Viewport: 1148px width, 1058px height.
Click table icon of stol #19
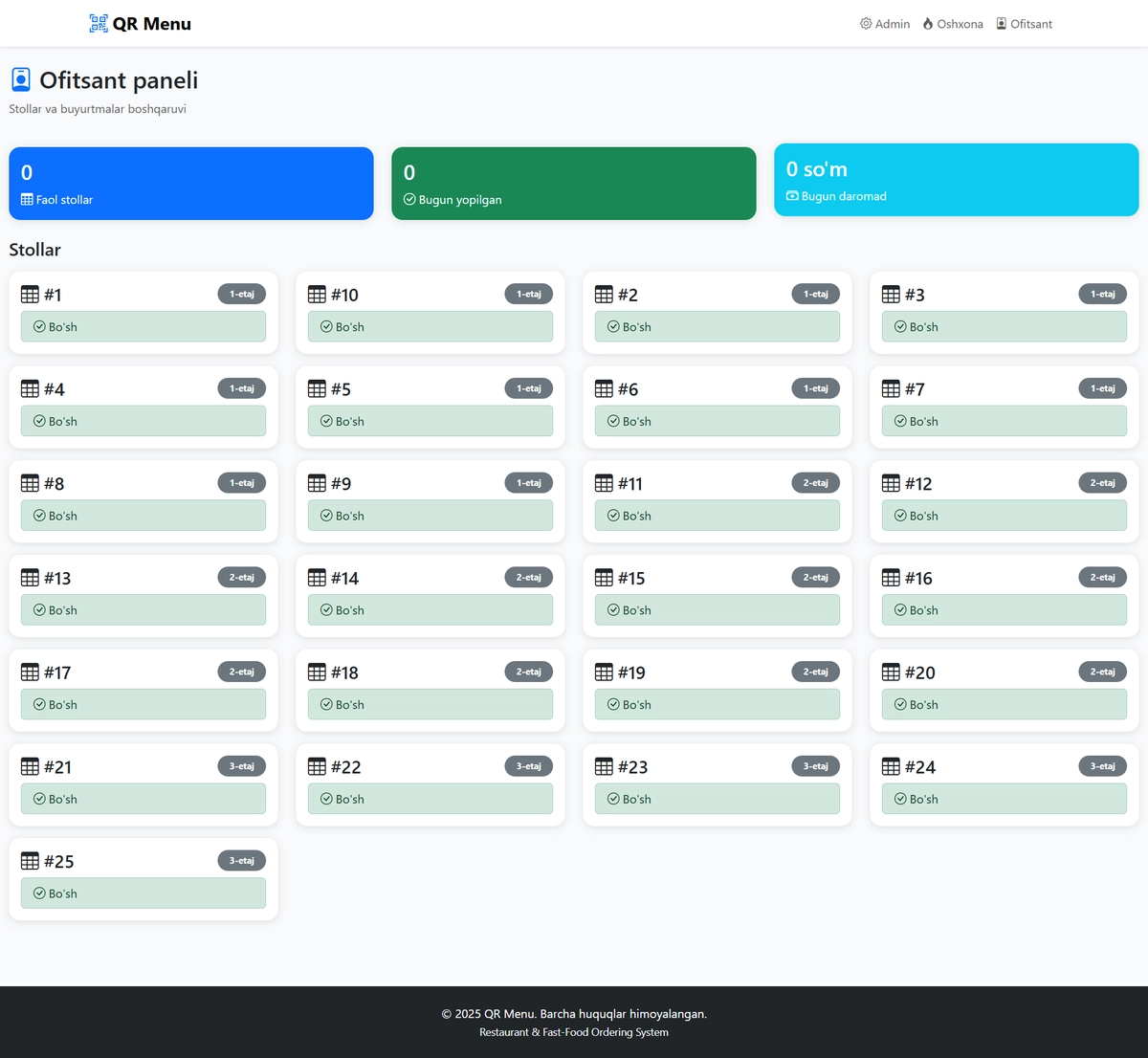click(x=604, y=672)
